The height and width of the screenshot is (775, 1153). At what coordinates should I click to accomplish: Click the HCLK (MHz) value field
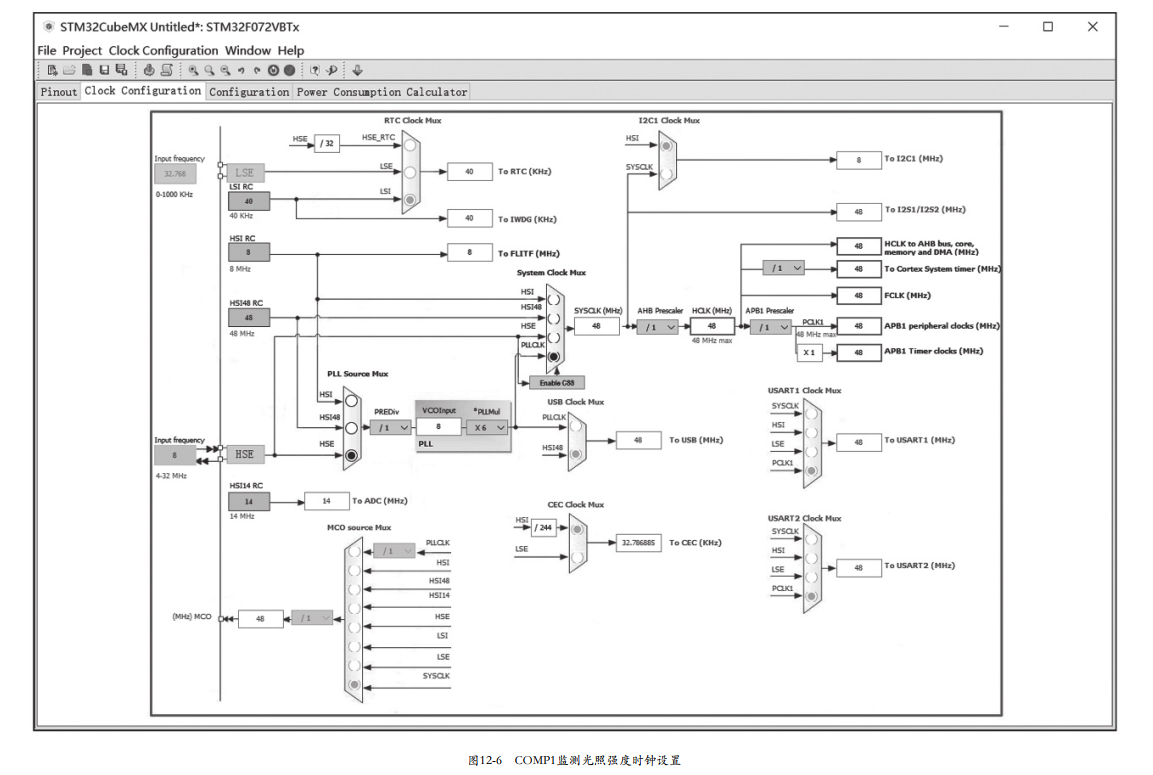[x=712, y=326]
